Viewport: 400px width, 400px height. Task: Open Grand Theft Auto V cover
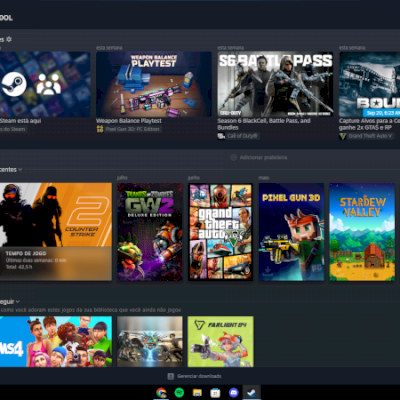pos(220,232)
